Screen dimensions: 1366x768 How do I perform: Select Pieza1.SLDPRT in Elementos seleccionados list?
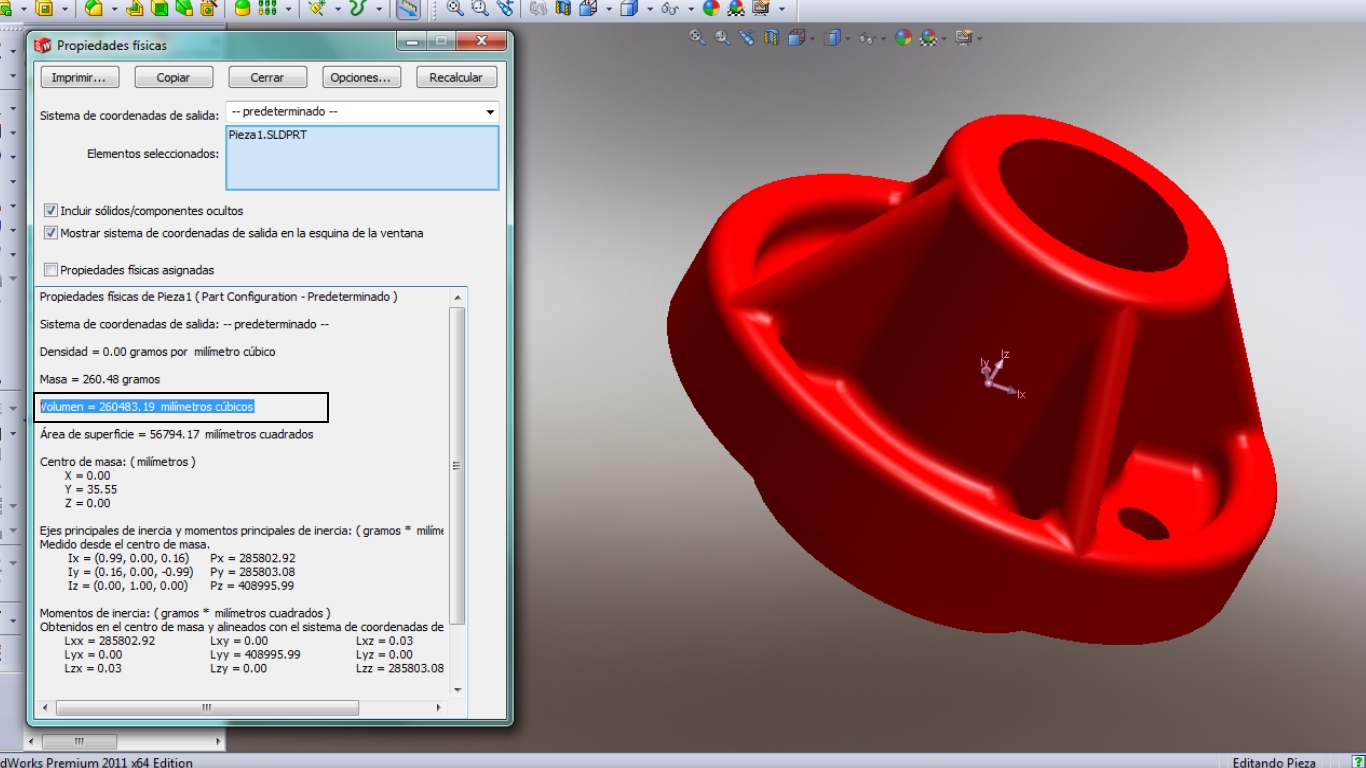pos(268,135)
